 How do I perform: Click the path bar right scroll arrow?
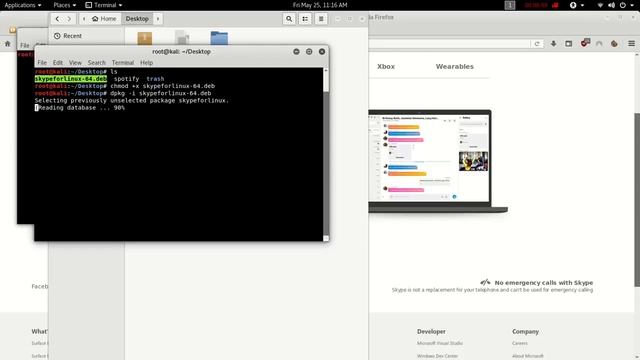click(158, 19)
